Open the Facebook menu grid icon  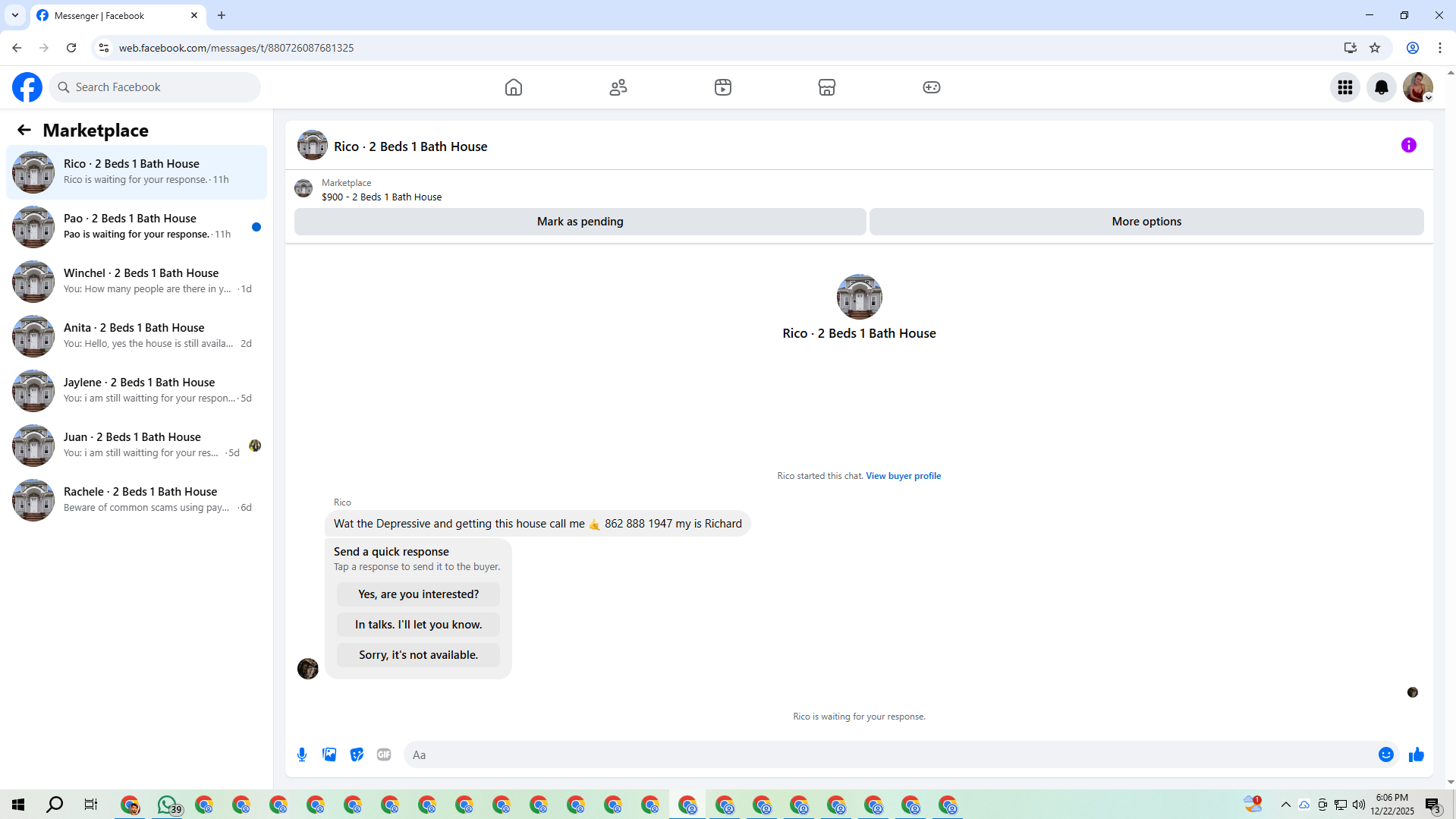pos(1345,87)
